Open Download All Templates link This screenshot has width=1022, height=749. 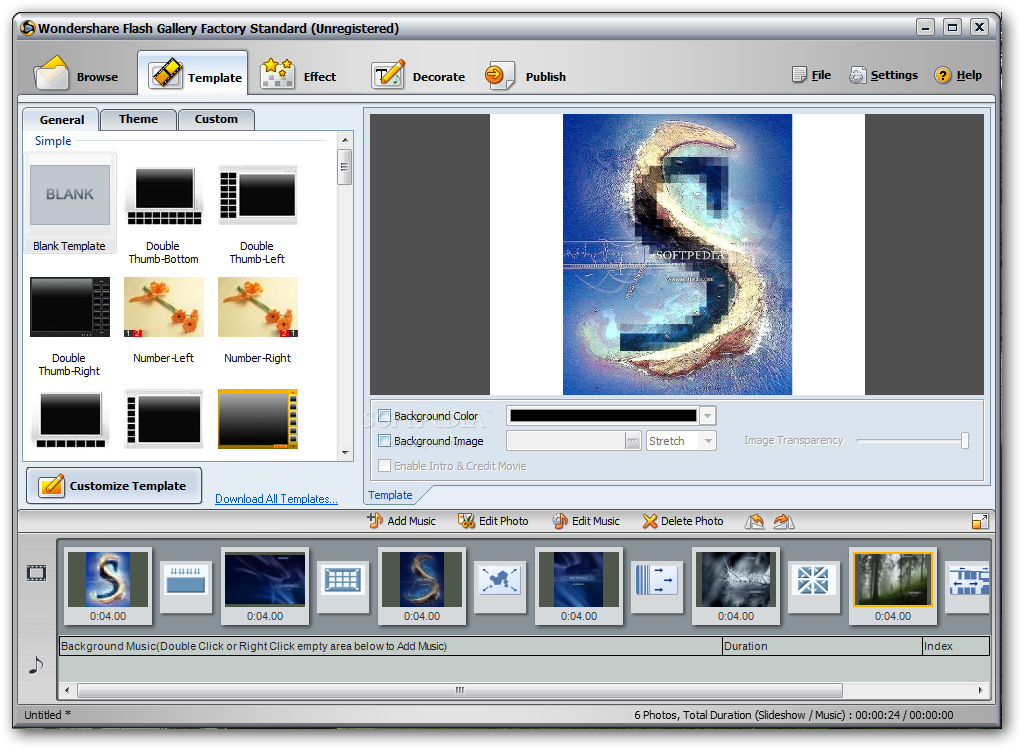(x=276, y=499)
